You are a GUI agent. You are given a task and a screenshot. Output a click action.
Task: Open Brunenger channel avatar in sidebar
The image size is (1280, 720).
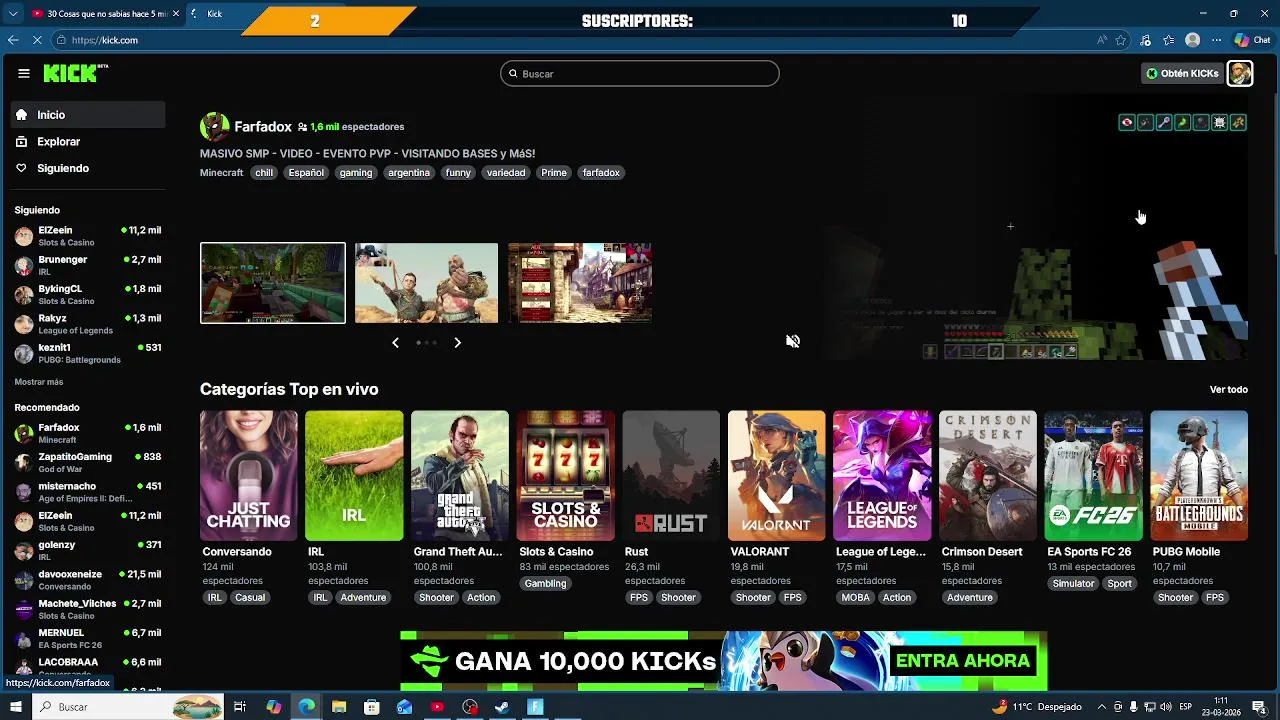pos(24,265)
